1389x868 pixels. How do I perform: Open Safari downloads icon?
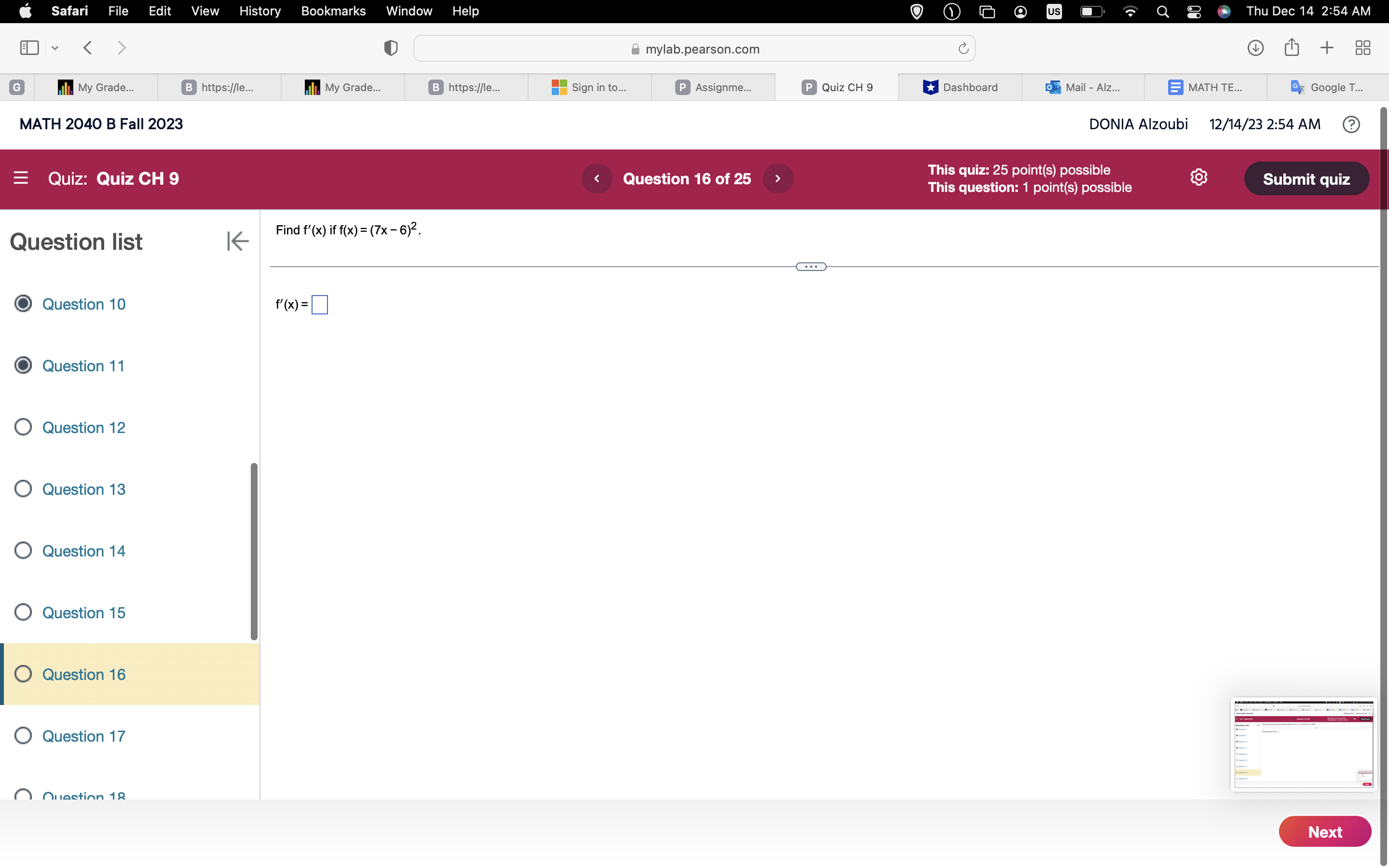click(x=1255, y=48)
